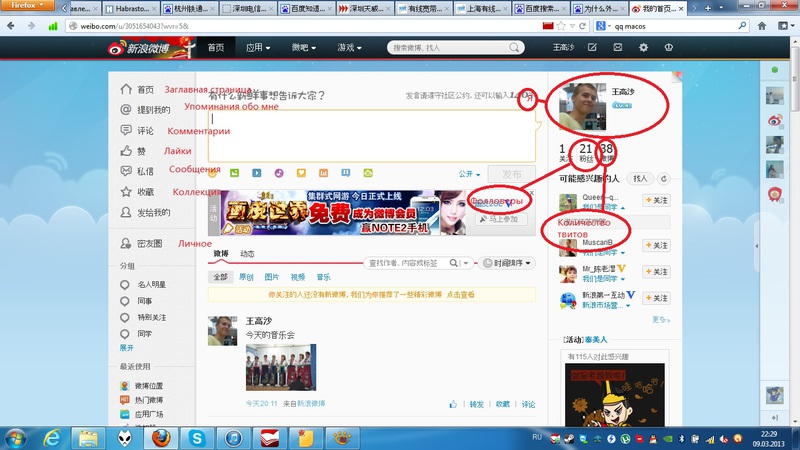This screenshot has height=450, width=800.
Task: Click the power/logout icon in header
Action: tap(668, 47)
